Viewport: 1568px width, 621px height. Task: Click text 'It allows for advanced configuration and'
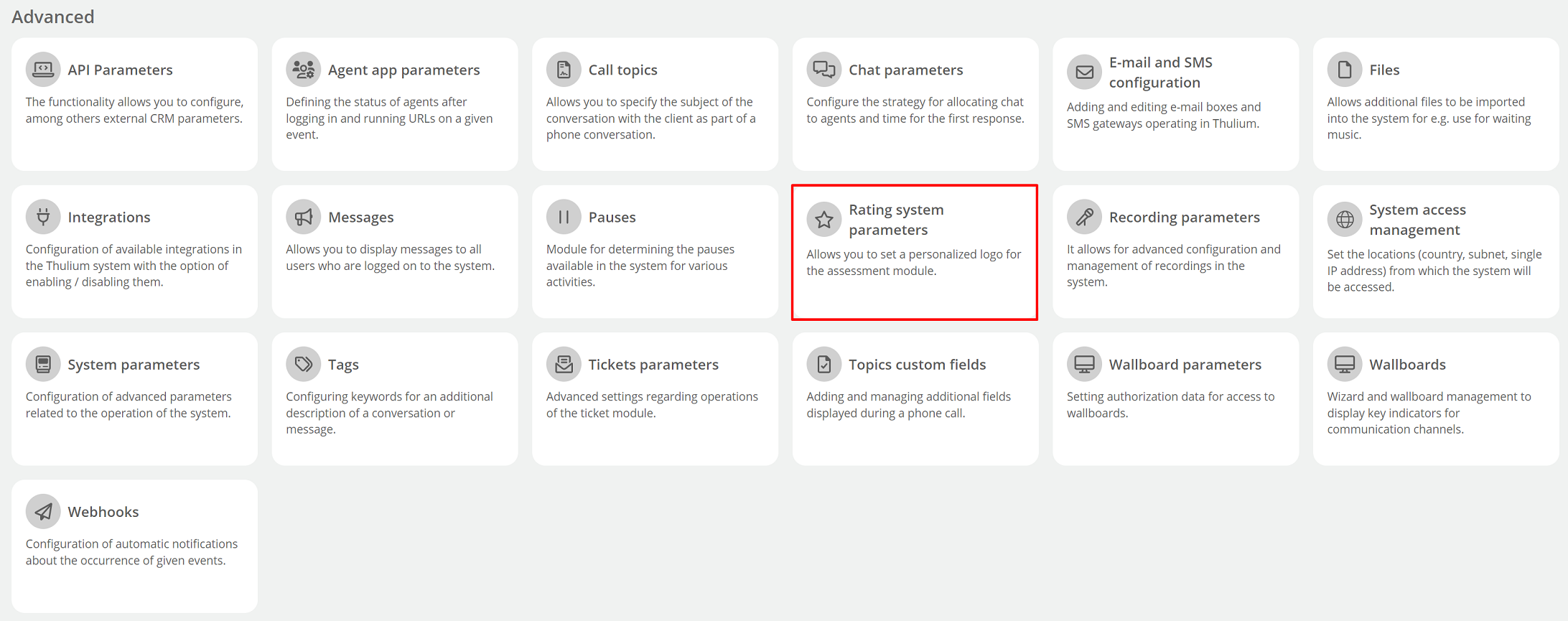coord(1173,249)
